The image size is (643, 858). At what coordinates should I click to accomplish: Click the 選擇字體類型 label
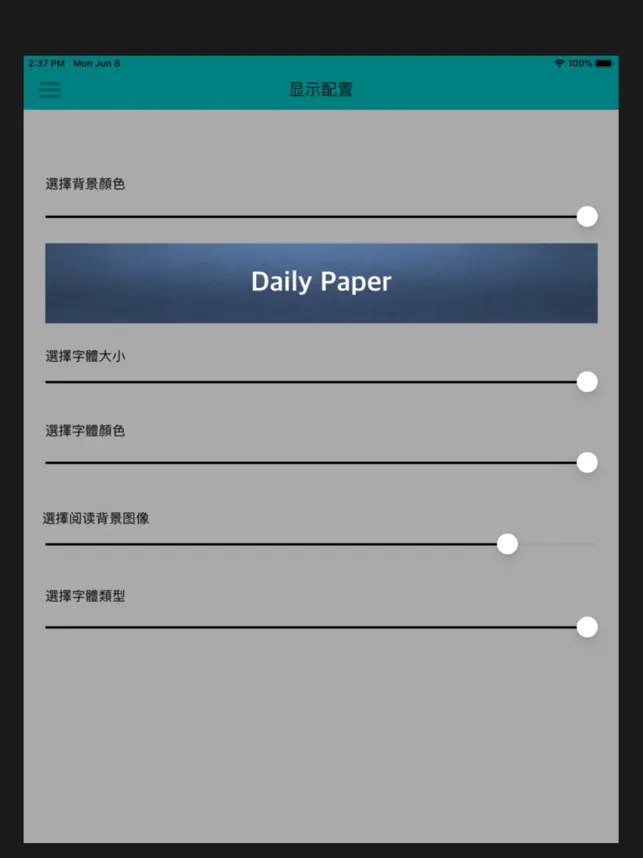85,596
